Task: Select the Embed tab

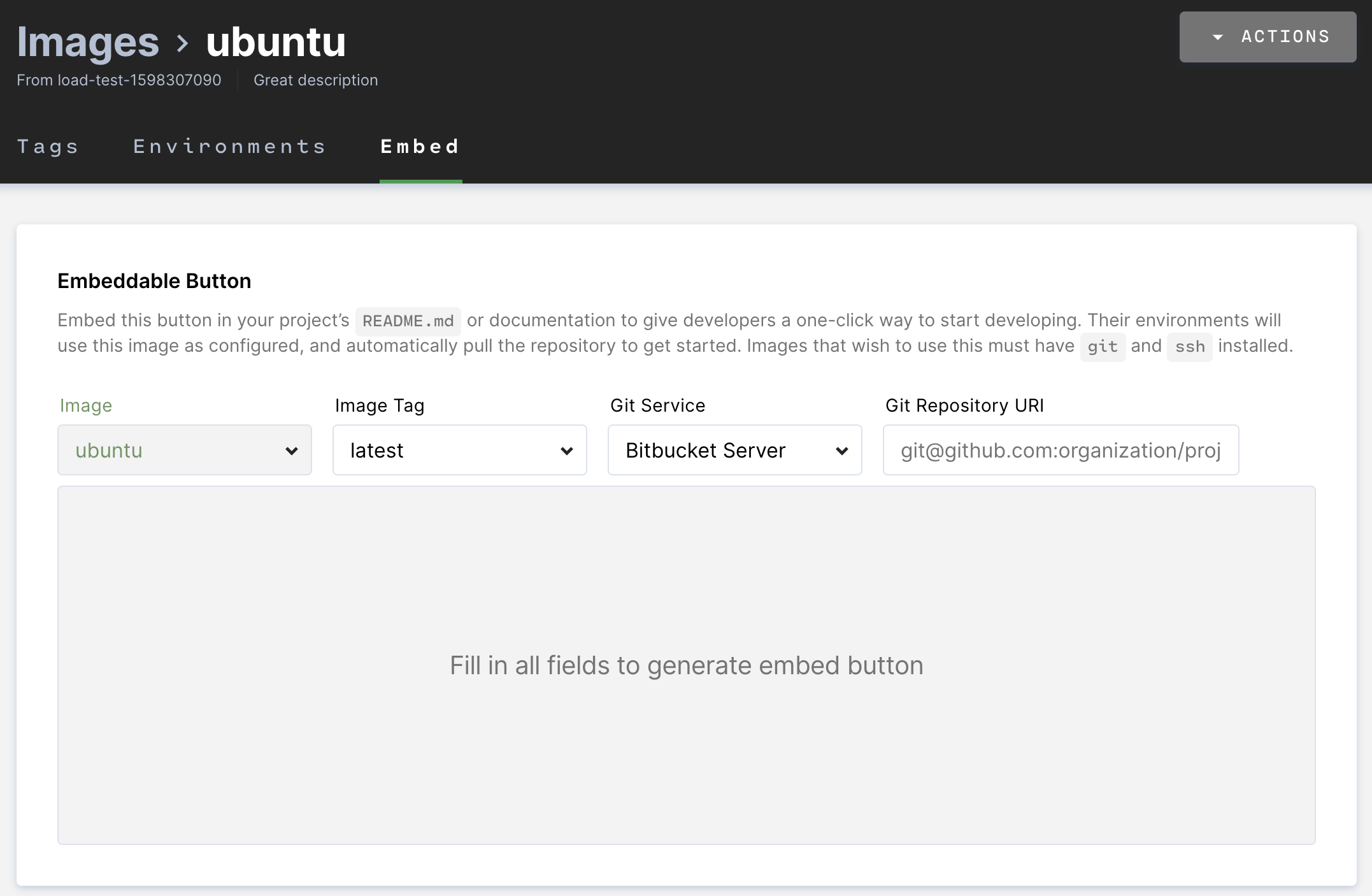Action: pos(420,147)
